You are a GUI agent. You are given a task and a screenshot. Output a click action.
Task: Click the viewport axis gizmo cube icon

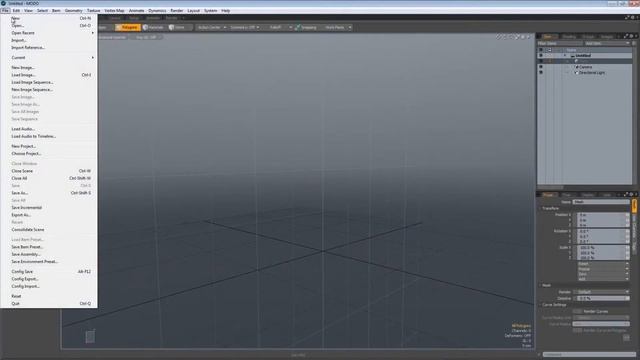tap(90, 336)
